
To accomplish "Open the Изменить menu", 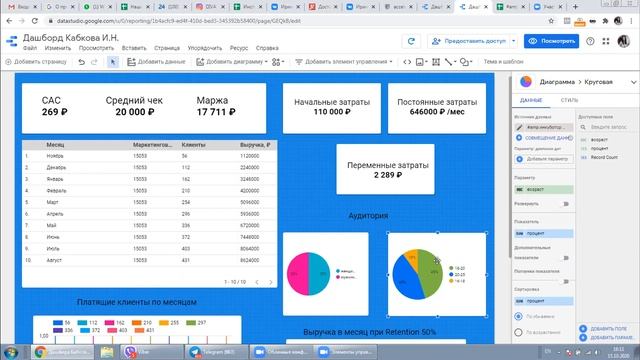I will tap(58, 48).
